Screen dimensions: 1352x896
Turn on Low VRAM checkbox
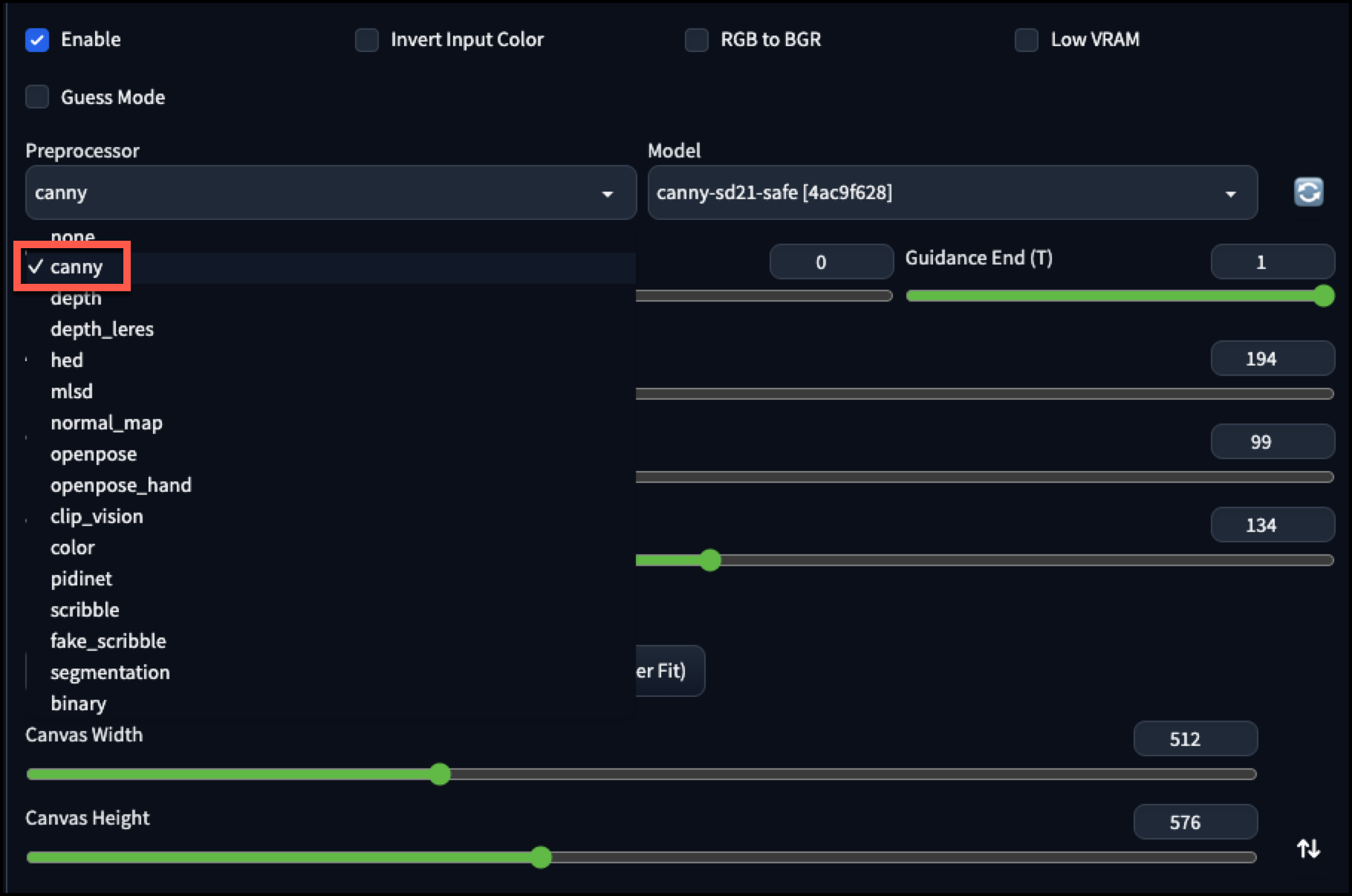point(1027,39)
